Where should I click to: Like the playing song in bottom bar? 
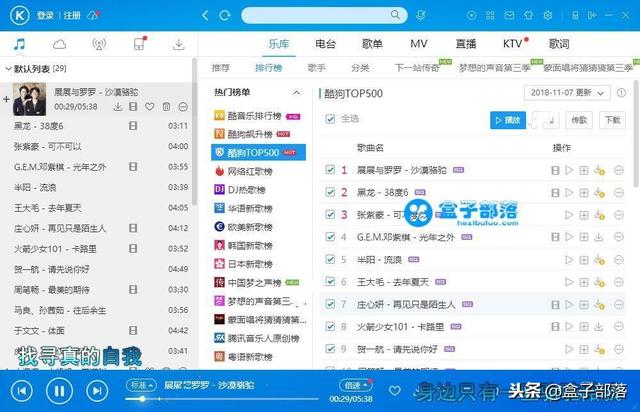point(394,391)
